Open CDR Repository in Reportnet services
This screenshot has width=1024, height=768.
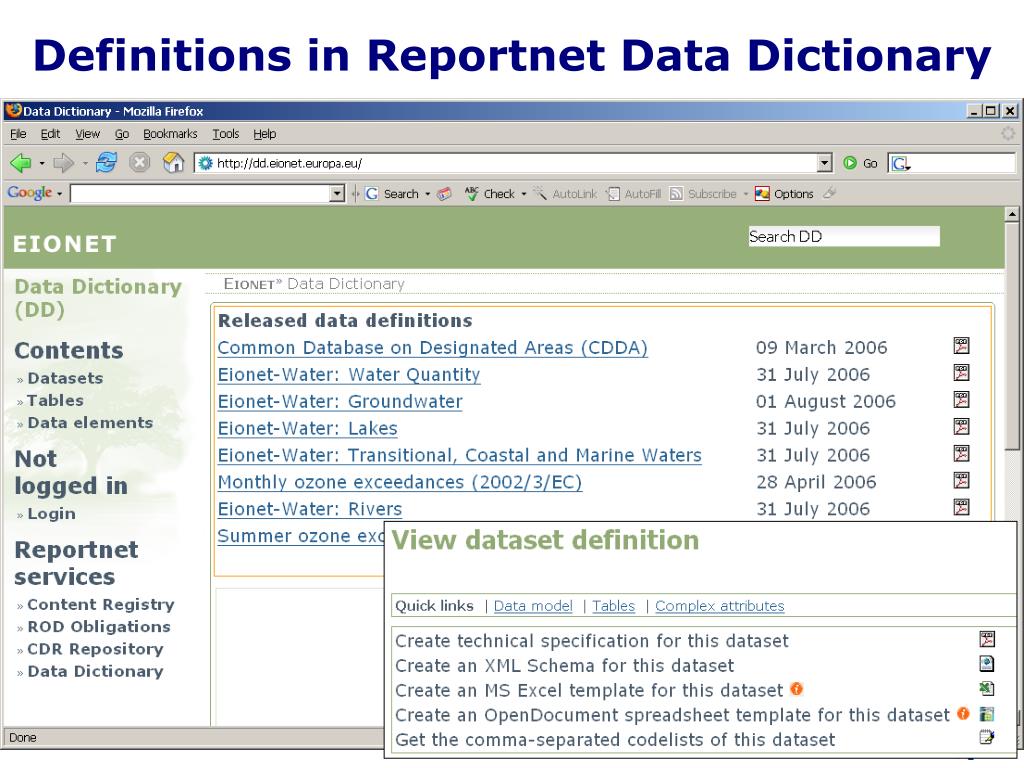point(95,649)
